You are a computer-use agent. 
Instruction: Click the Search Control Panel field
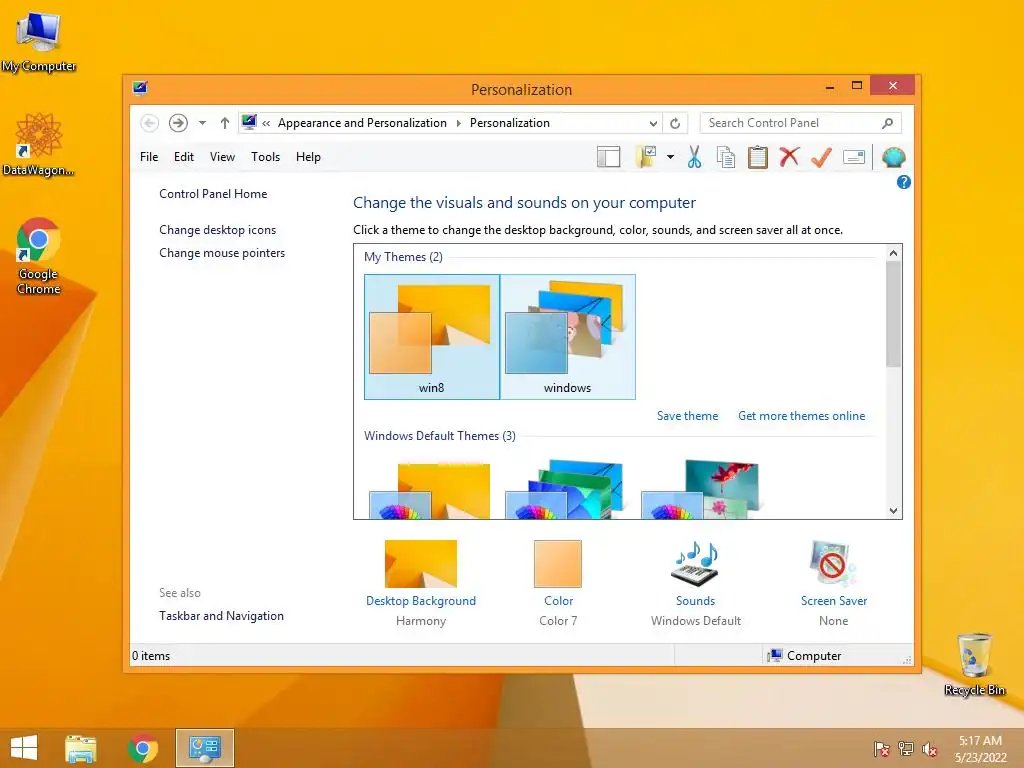pyautogui.click(x=801, y=123)
